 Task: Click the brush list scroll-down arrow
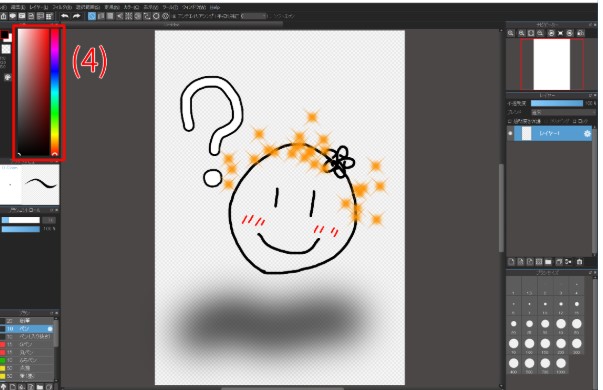56,380
